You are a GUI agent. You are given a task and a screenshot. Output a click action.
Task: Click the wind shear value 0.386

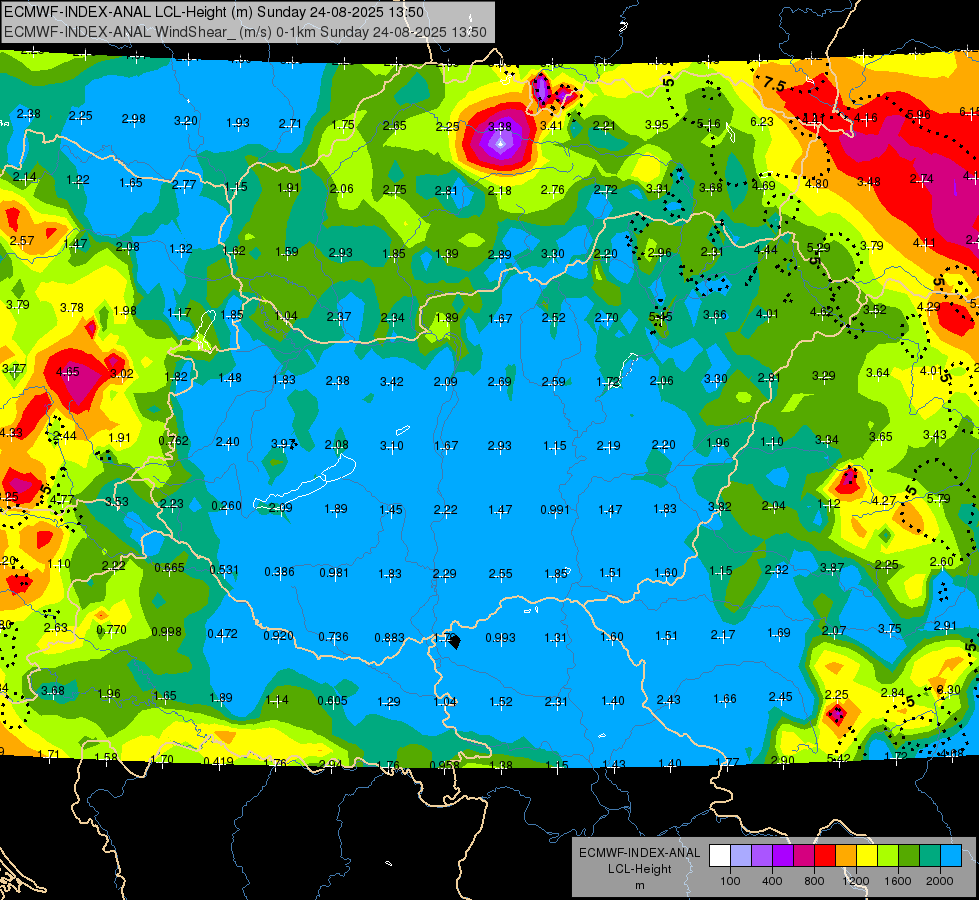[279, 571]
